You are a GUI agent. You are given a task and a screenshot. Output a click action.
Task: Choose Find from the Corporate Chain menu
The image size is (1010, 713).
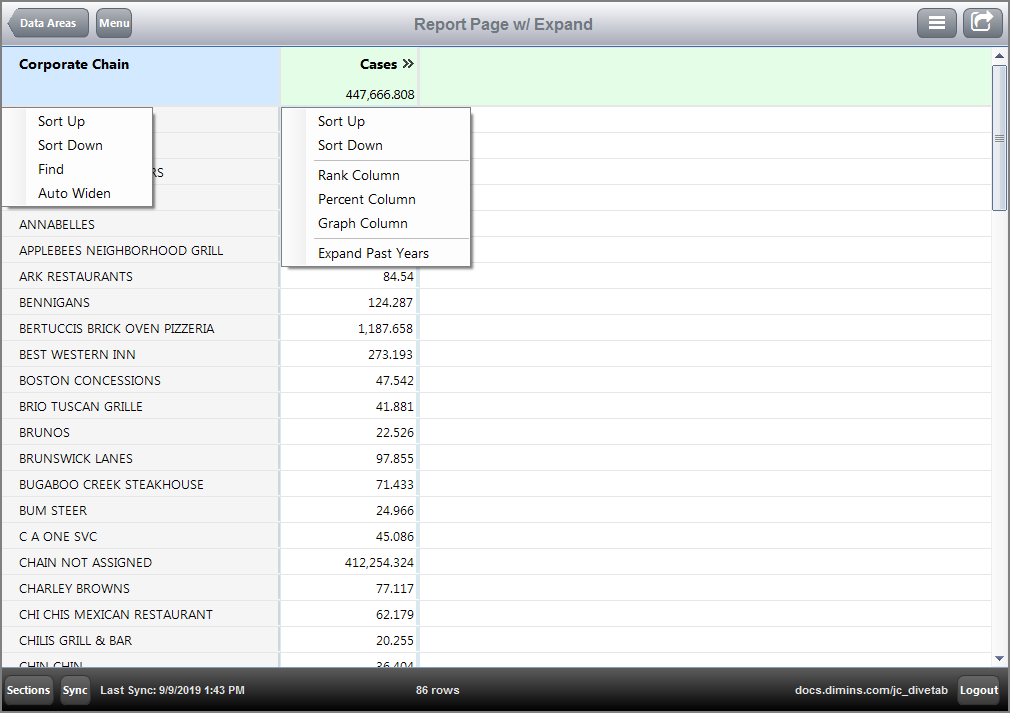[x=50, y=169]
